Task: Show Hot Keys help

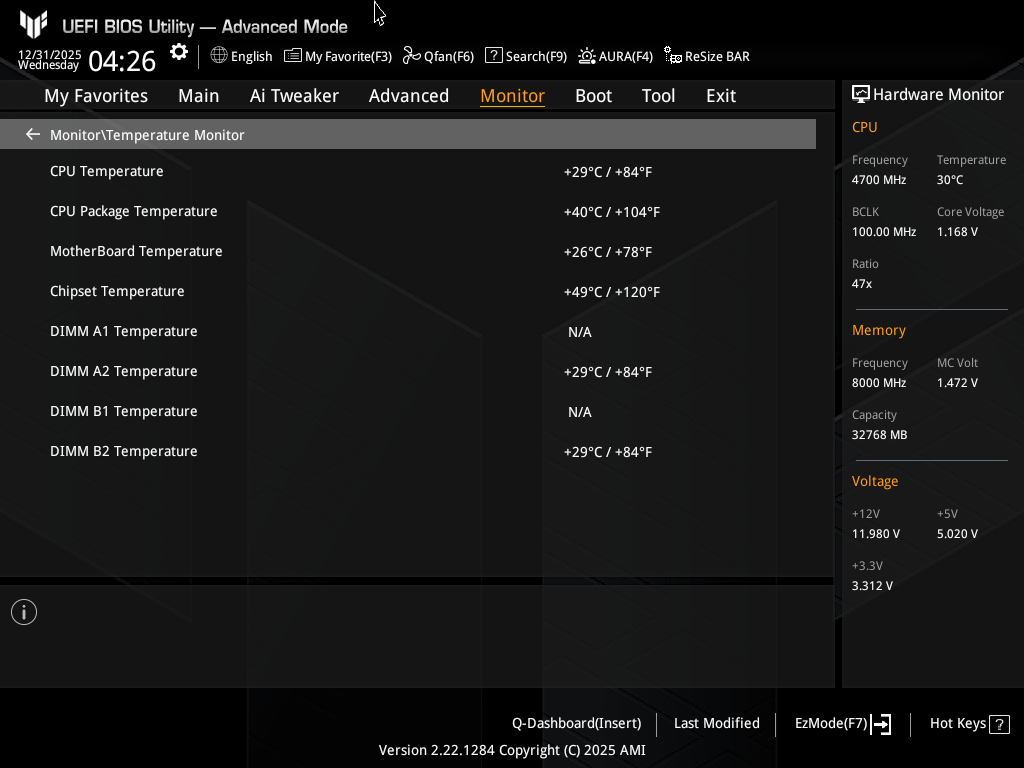Action: (969, 723)
